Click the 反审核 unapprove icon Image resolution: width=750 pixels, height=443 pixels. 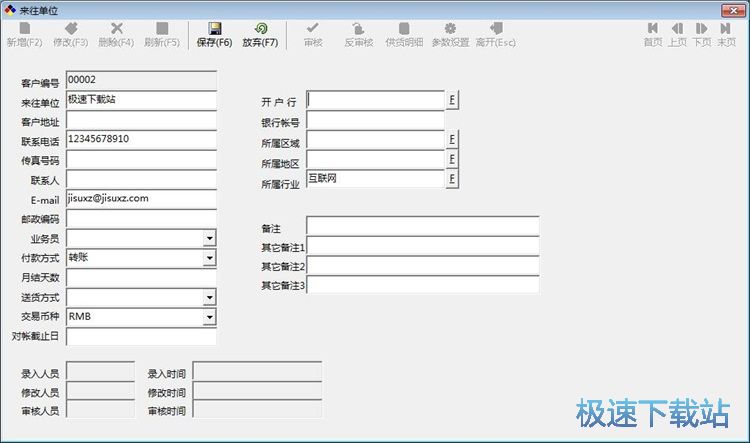pyautogui.click(x=358, y=29)
